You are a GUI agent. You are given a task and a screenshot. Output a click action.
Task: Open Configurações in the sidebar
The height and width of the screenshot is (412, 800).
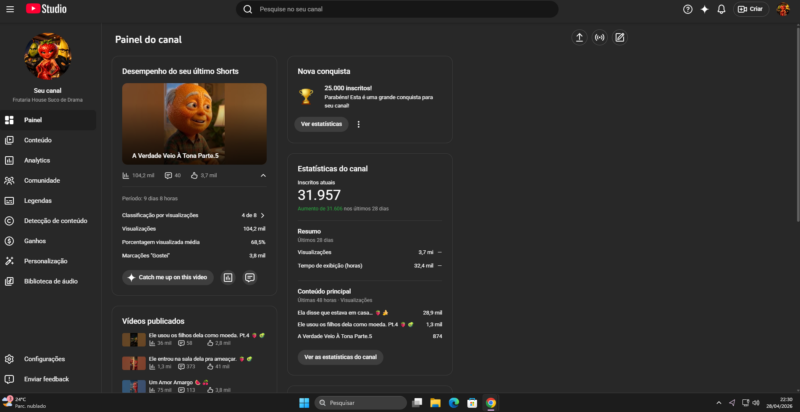pos(48,359)
